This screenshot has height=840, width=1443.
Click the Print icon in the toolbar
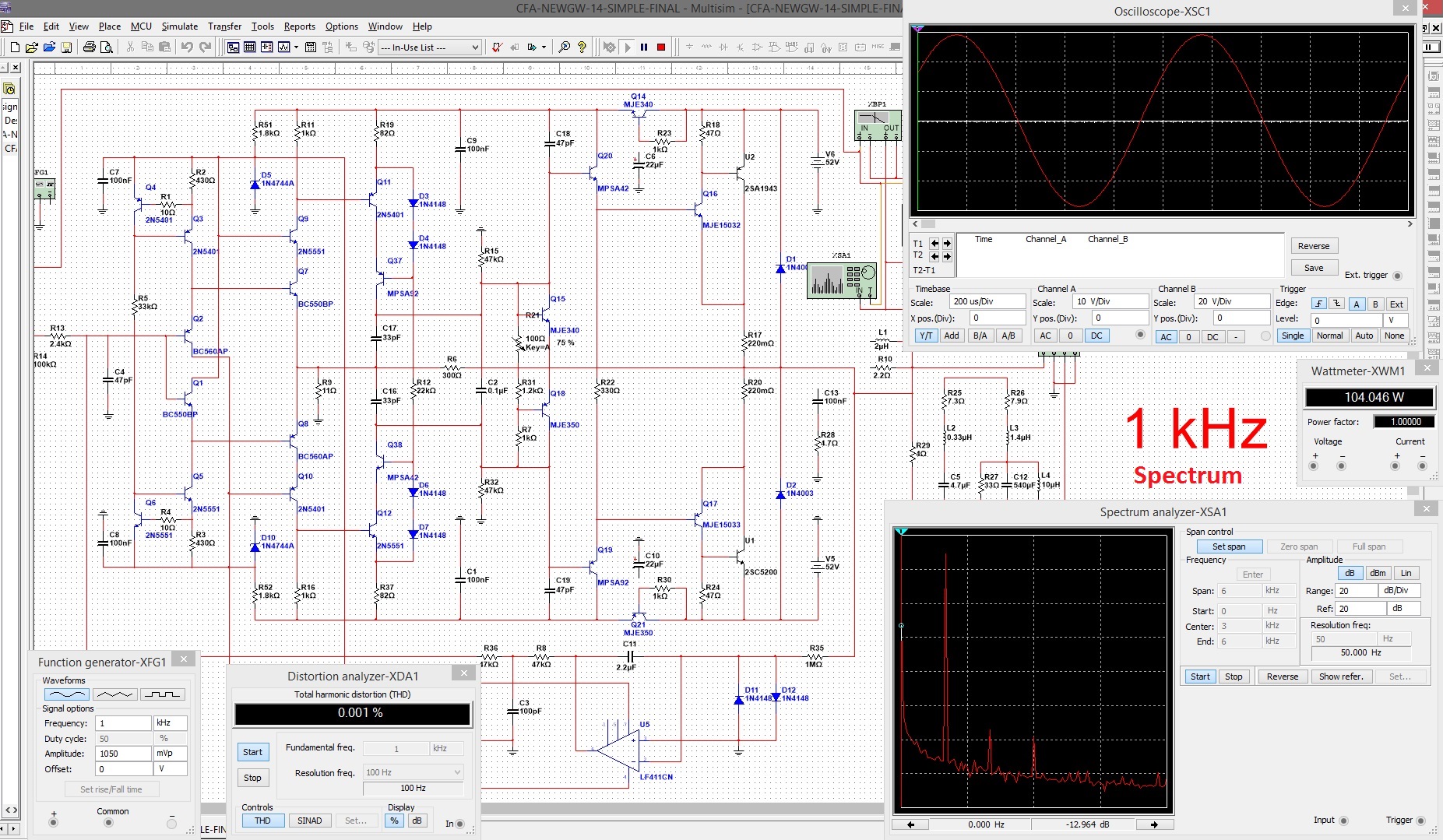(x=90, y=47)
